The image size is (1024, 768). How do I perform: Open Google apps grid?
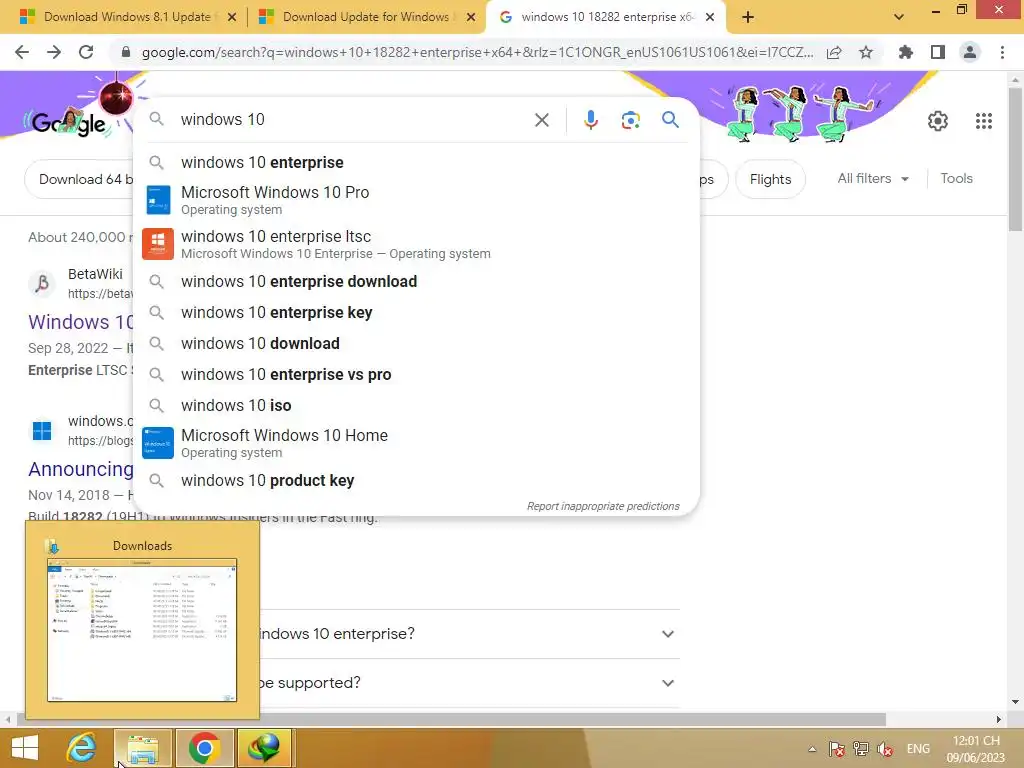pos(984,121)
